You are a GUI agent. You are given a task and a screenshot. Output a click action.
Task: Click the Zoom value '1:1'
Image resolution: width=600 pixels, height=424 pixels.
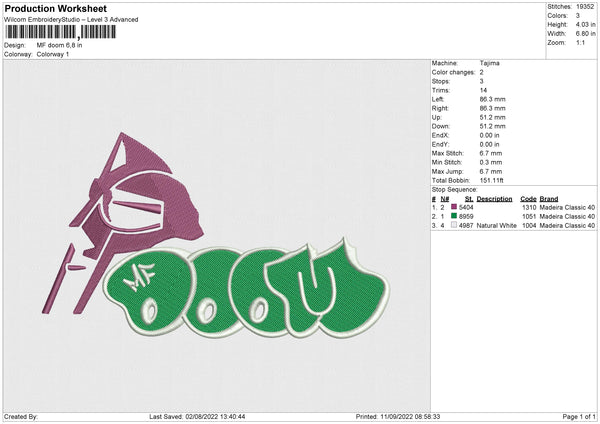pos(580,42)
